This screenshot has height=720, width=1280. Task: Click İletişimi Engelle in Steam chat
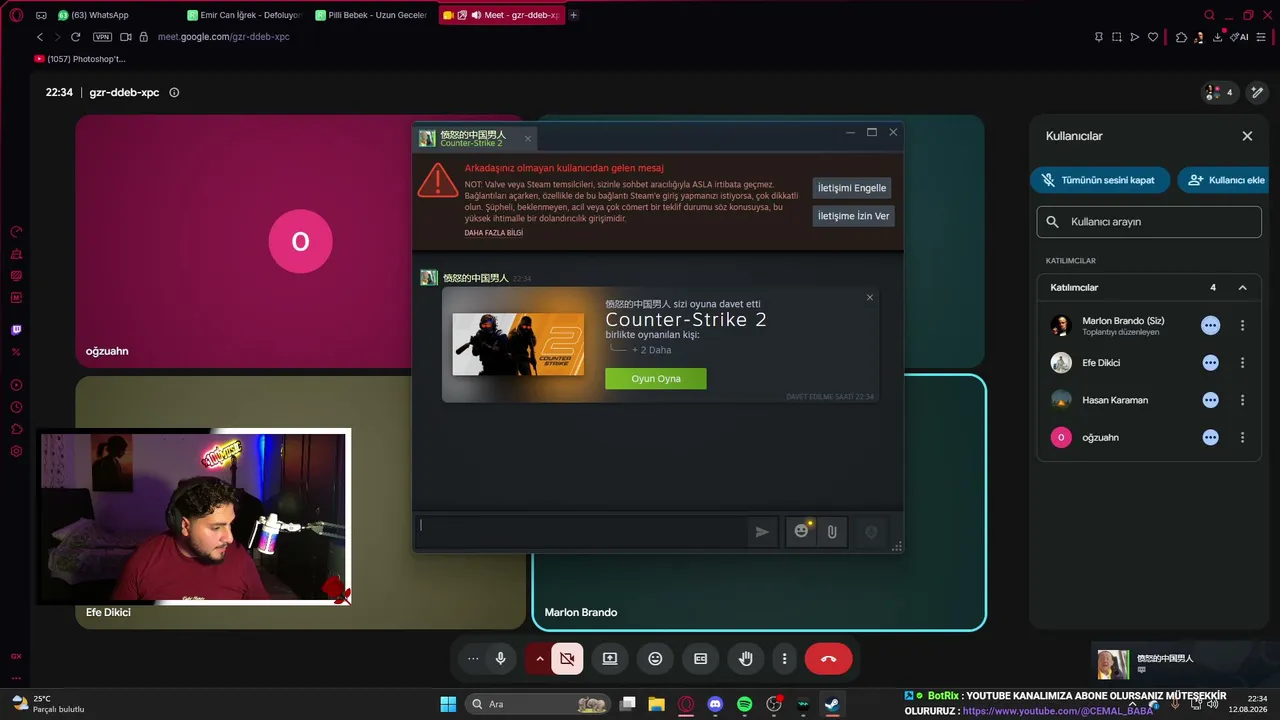[x=852, y=188]
